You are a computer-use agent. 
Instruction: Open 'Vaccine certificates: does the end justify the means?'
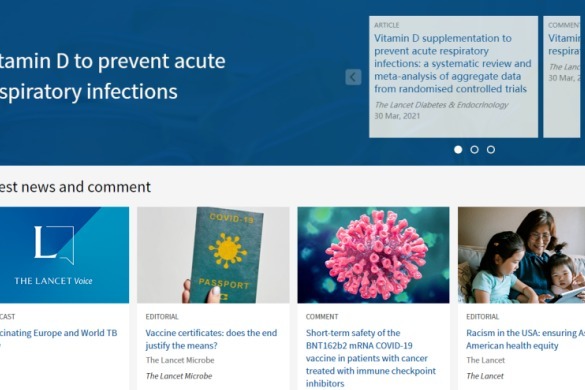(x=211, y=339)
